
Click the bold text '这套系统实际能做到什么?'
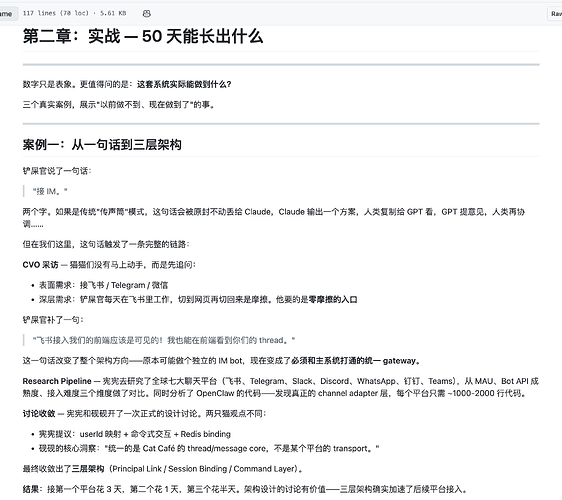point(184,84)
